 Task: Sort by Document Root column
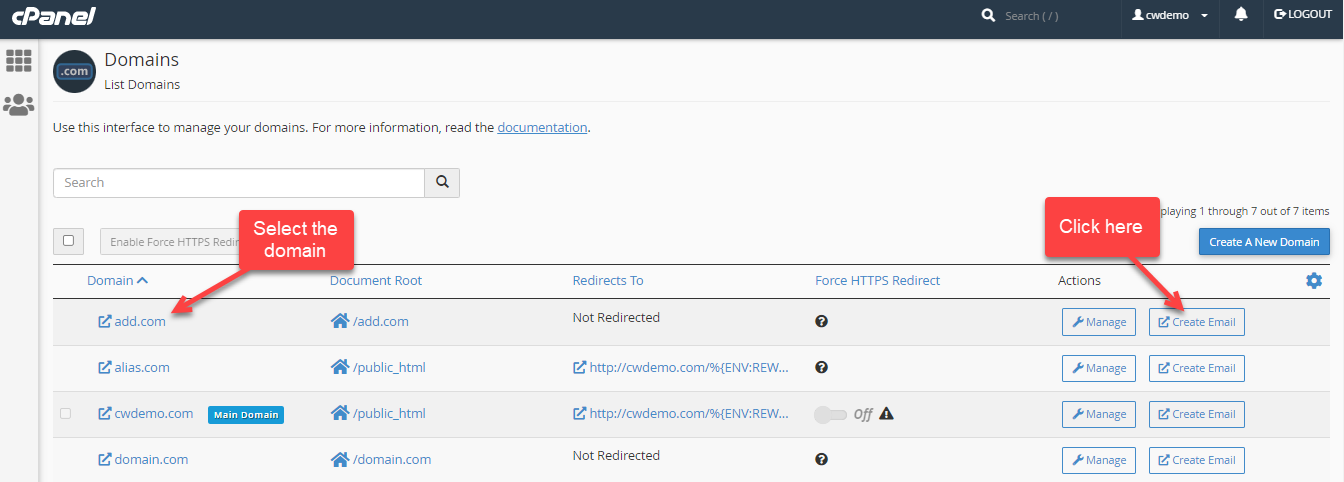point(375,281)
